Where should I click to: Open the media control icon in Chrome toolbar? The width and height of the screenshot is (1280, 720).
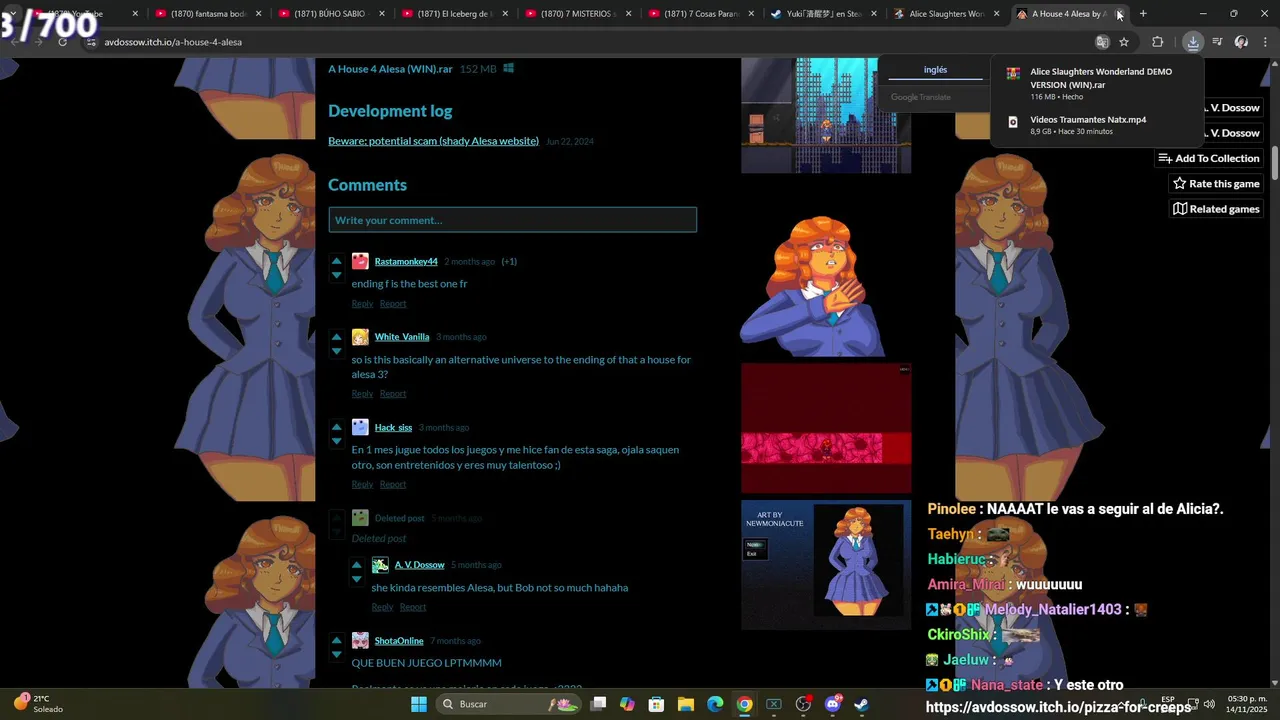[x=1217, y=42]
